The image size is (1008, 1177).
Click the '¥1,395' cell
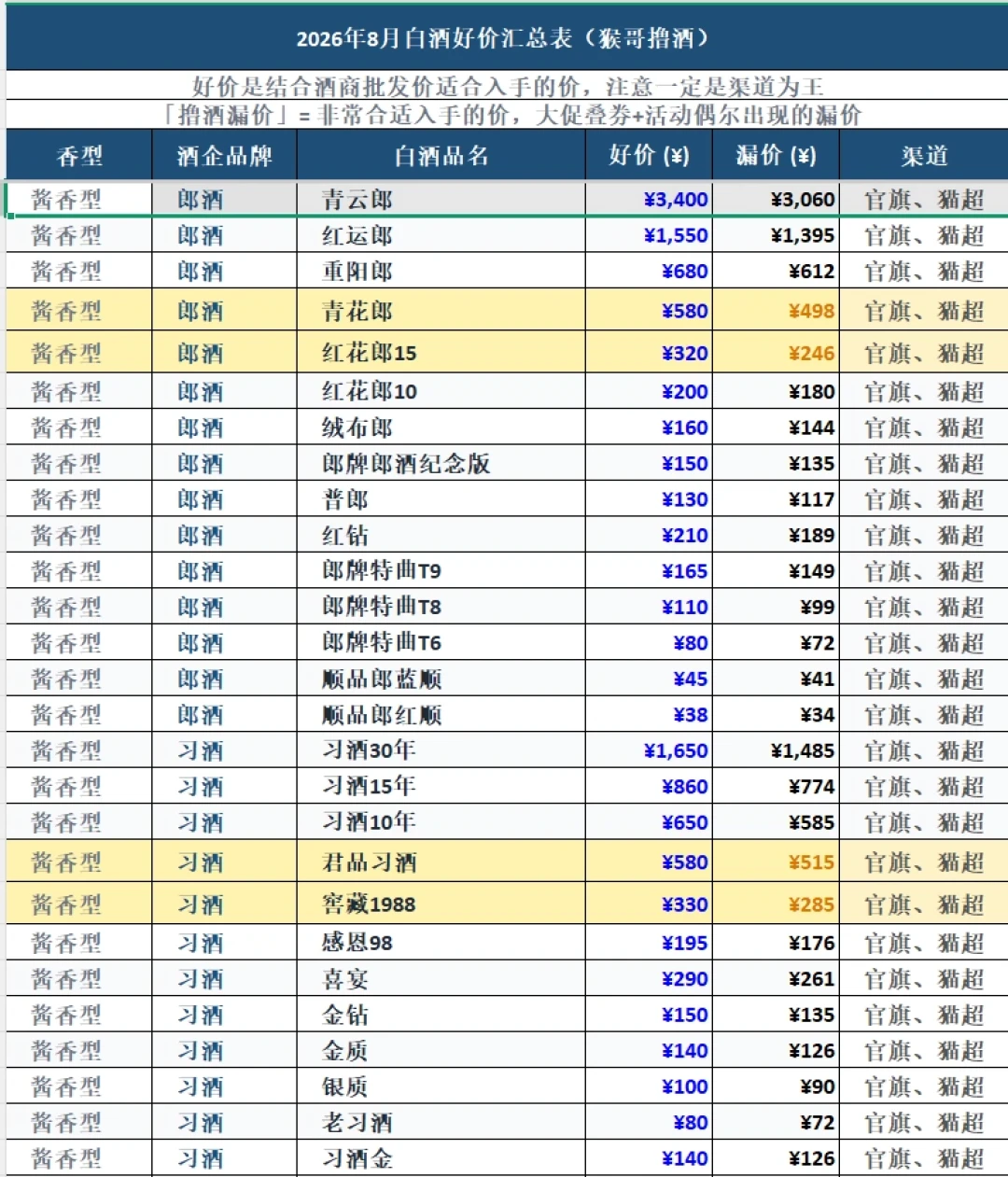click(776, 235)
